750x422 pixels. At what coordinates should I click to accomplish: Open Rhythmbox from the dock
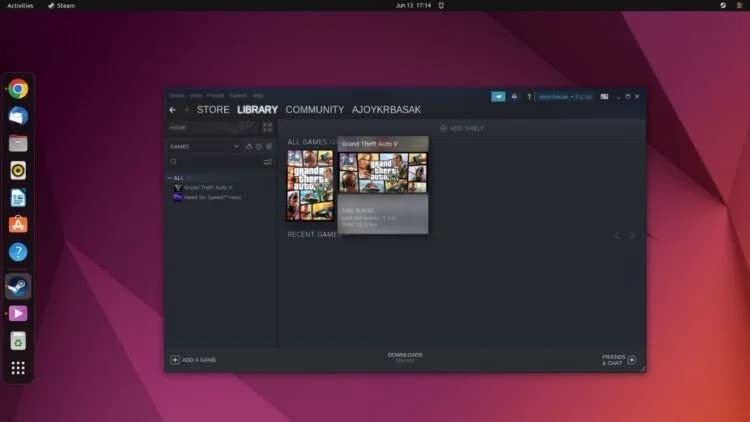[x=18, y=170]
